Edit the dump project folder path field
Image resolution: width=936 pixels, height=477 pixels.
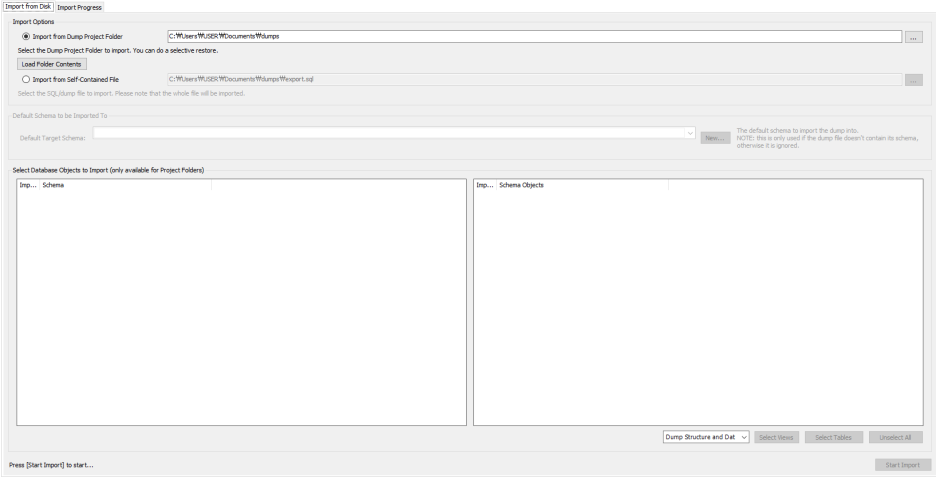(534, 36)
